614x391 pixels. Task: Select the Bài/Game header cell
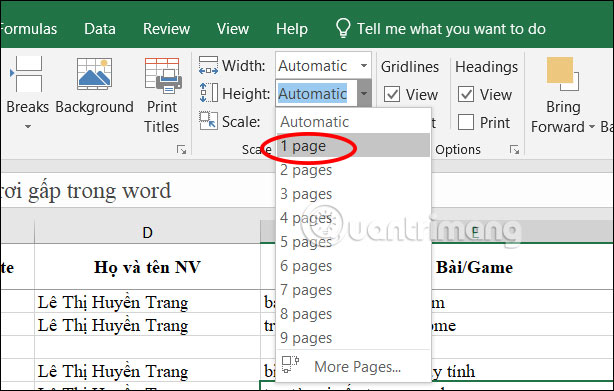coord(474,267)
